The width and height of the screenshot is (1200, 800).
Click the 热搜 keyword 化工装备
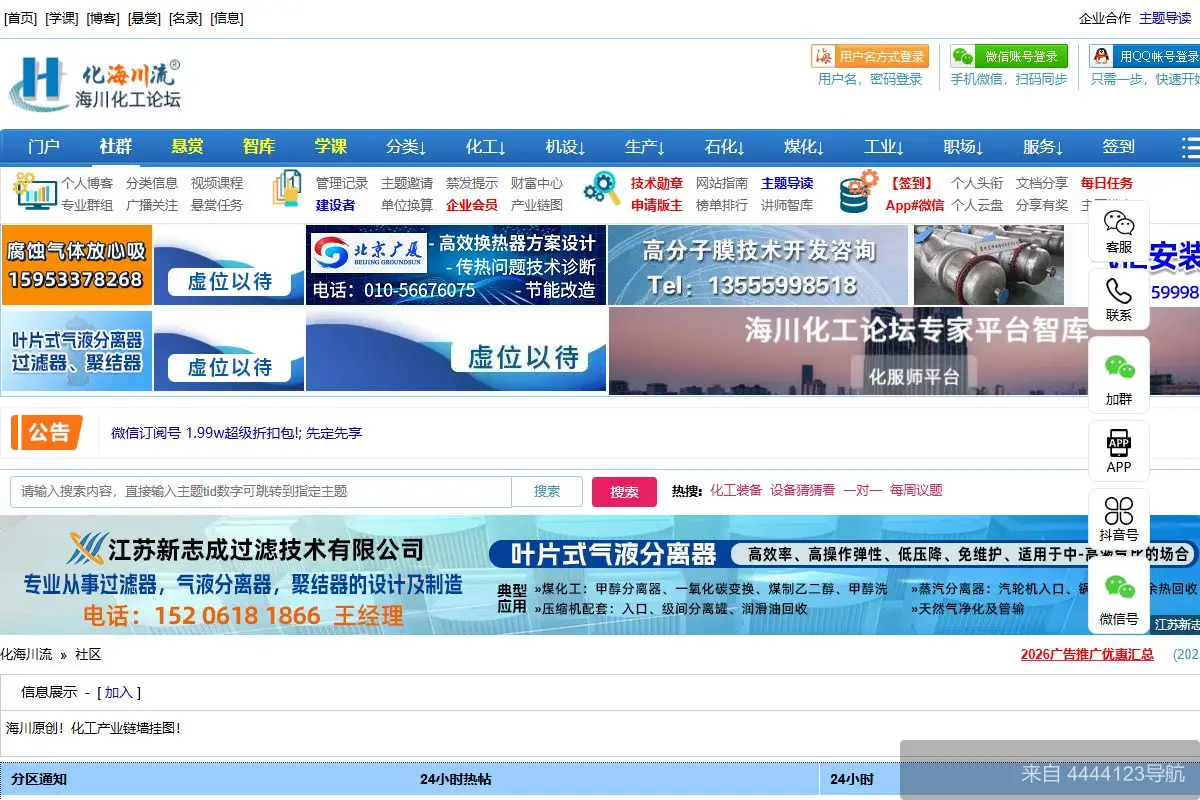pyautogui.click(x=736, y=491)
